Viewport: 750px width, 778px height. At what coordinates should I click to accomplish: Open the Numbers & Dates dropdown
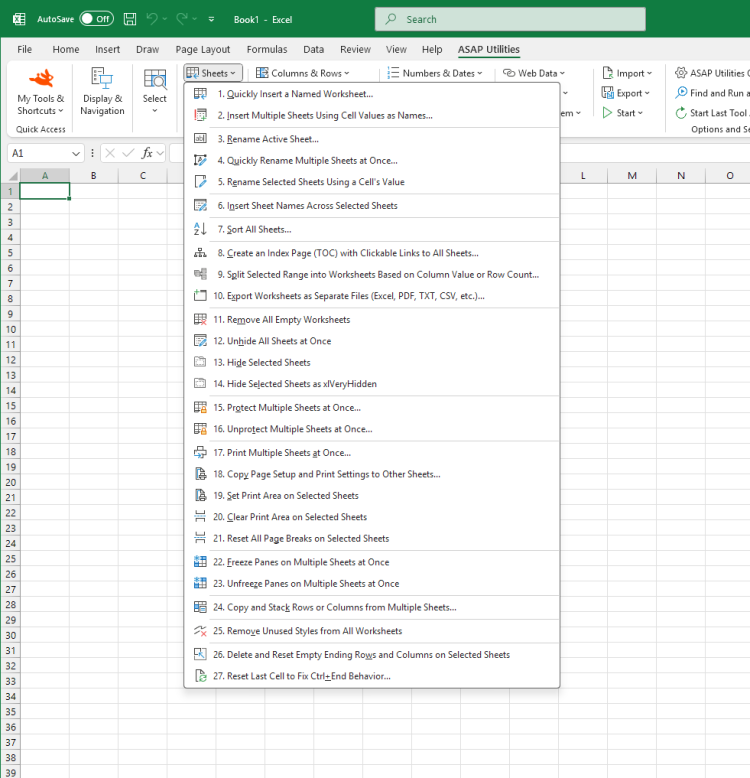pyautogui.click(x=437, y=73)
